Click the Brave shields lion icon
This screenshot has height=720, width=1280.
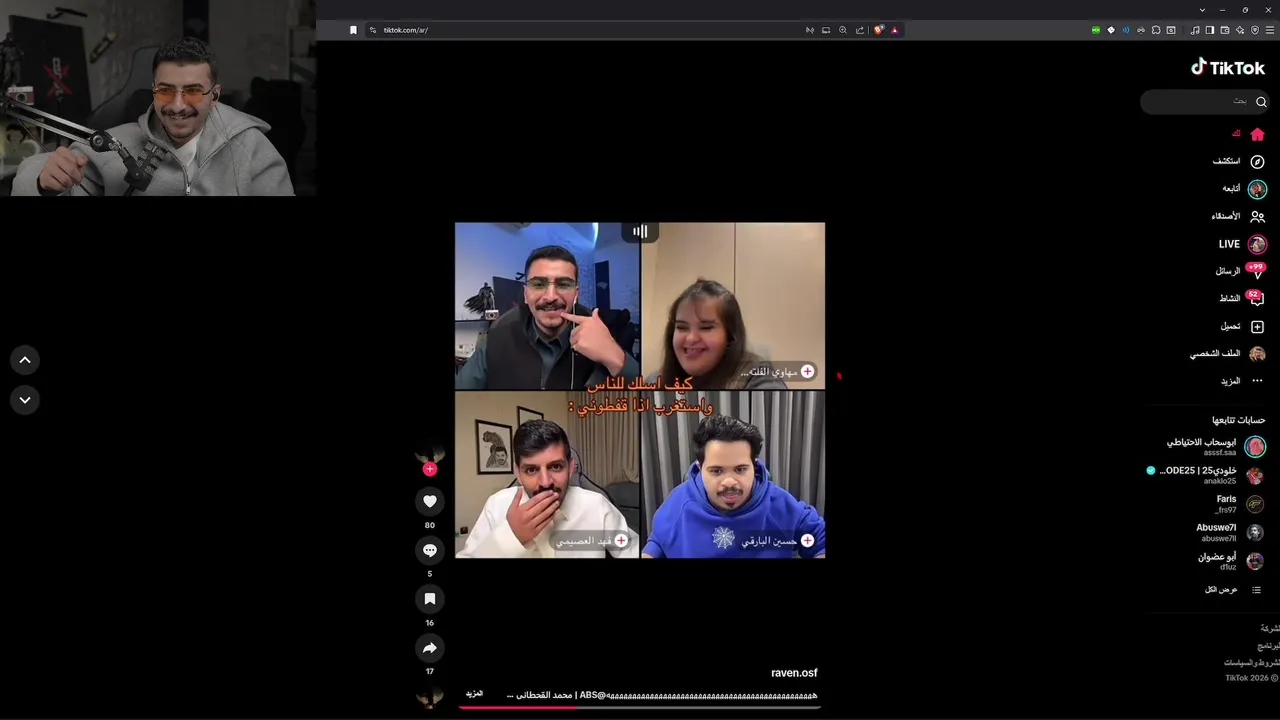878,30
